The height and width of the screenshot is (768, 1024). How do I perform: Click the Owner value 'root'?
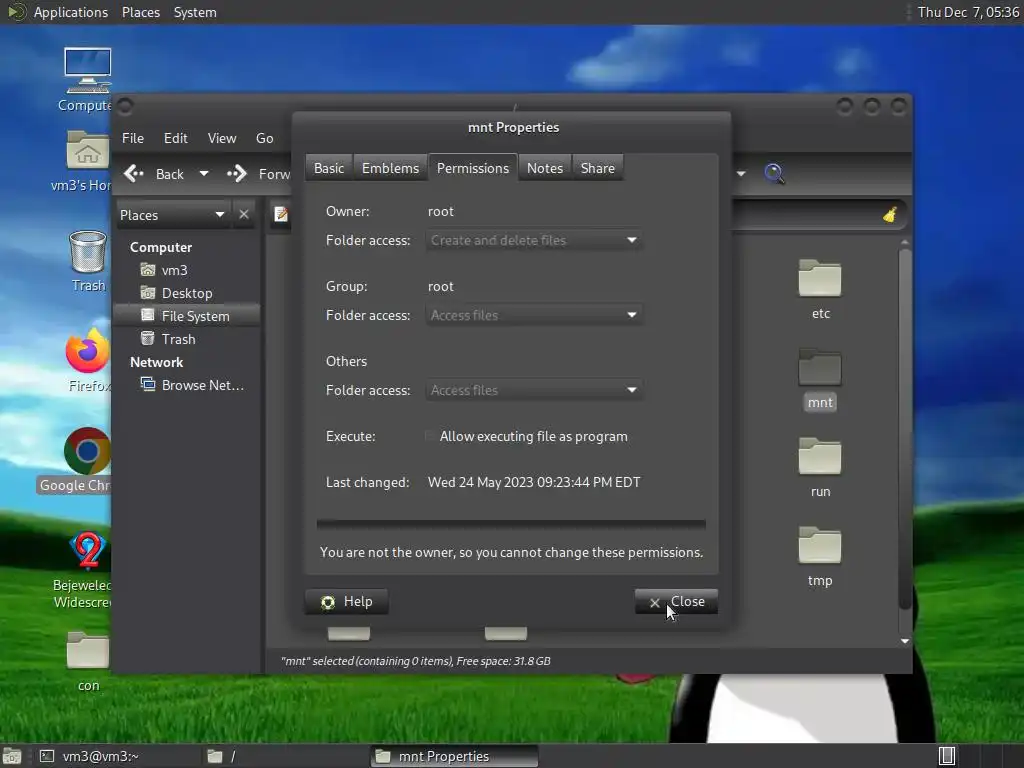(441, 212)
